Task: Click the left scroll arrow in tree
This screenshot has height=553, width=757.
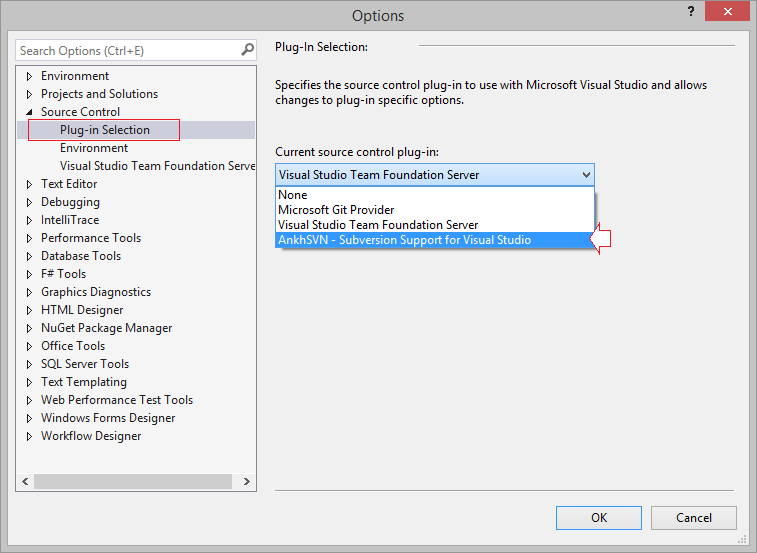Action: (25, 482)
